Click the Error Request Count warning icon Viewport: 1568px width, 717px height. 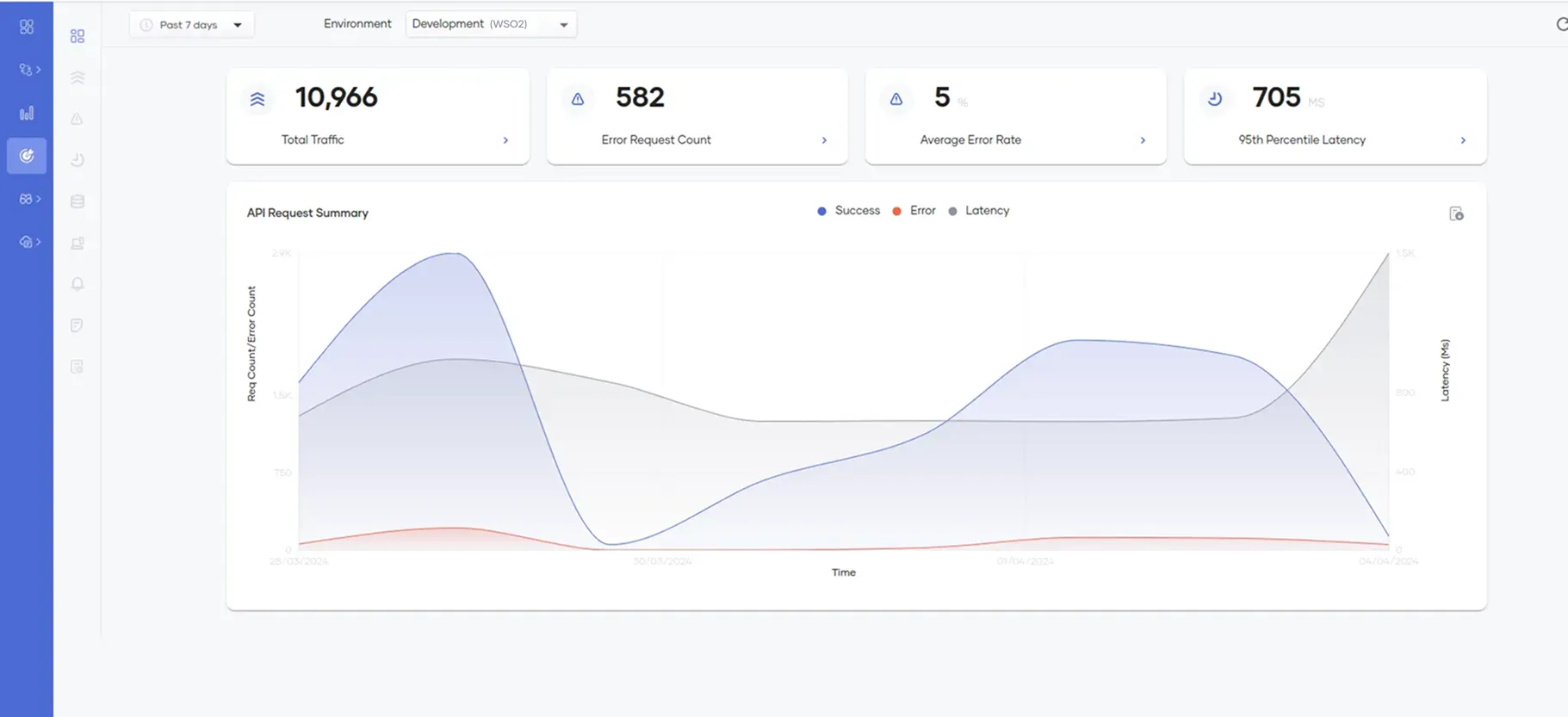tap(578, 99)
